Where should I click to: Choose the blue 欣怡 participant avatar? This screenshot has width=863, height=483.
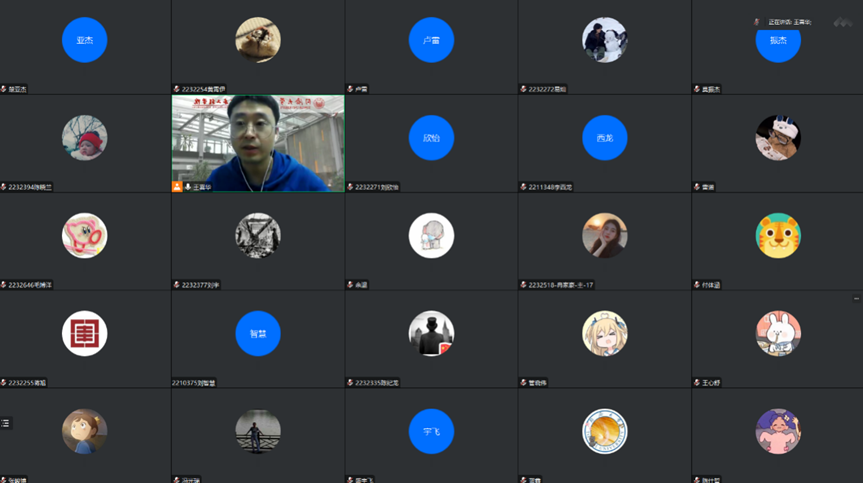point(431,138)
